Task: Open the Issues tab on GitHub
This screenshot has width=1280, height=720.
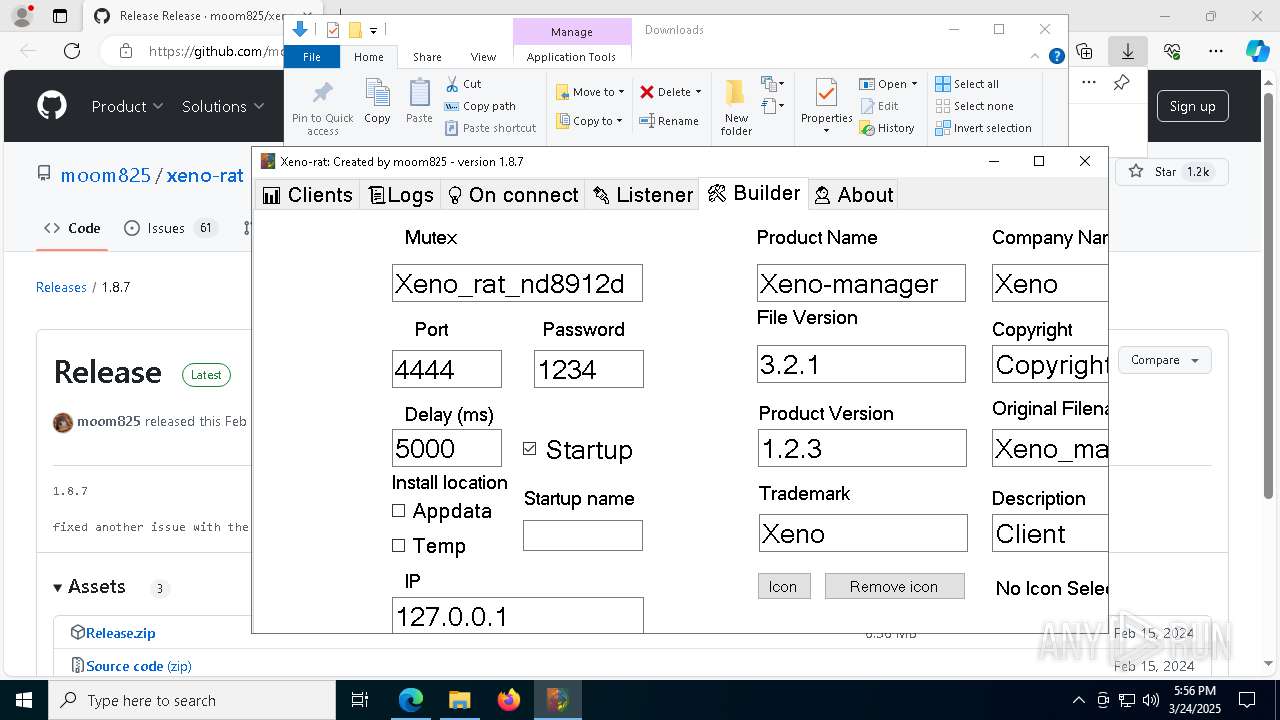Action: tap(169, 228)
